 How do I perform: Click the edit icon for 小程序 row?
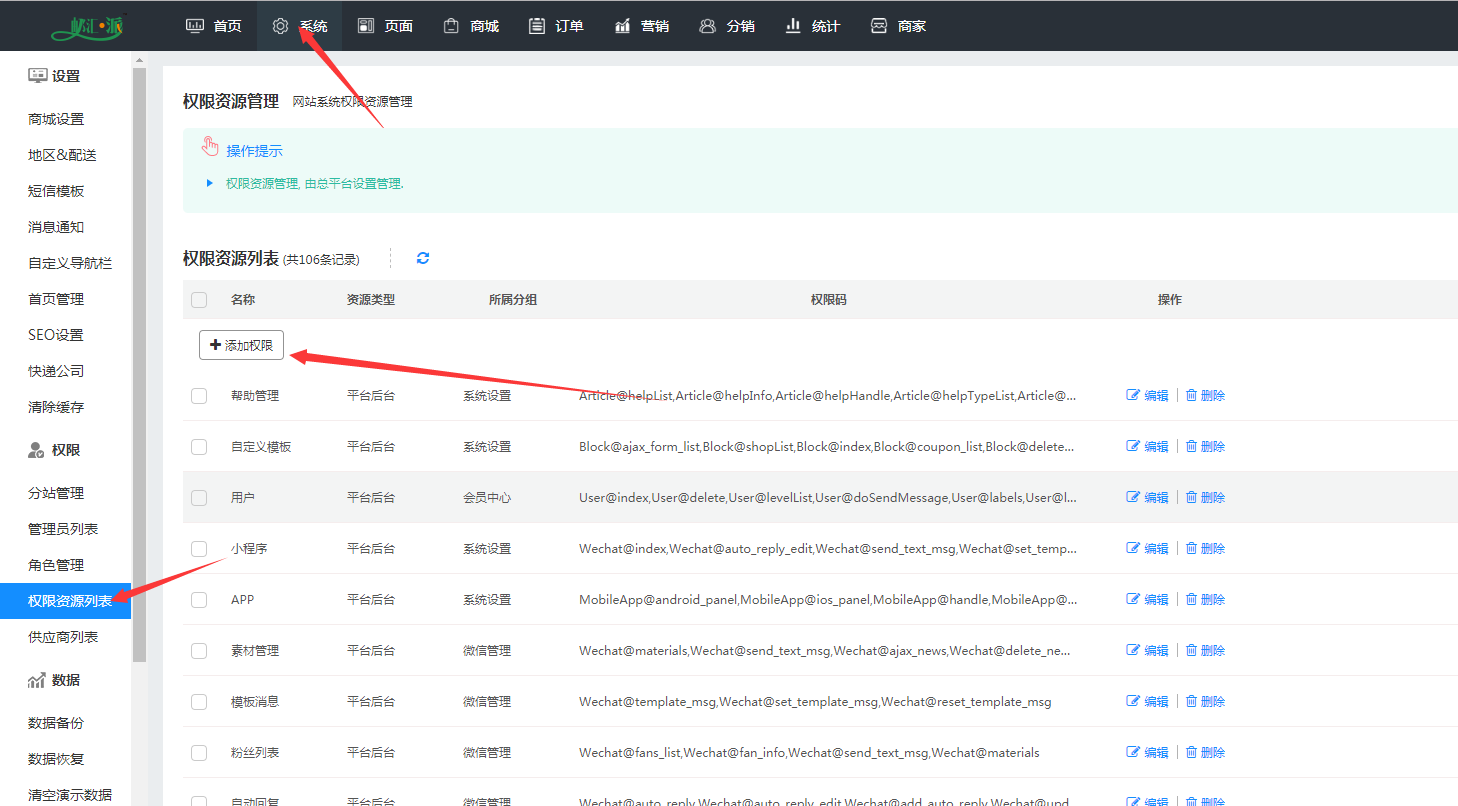[1133, 548]
